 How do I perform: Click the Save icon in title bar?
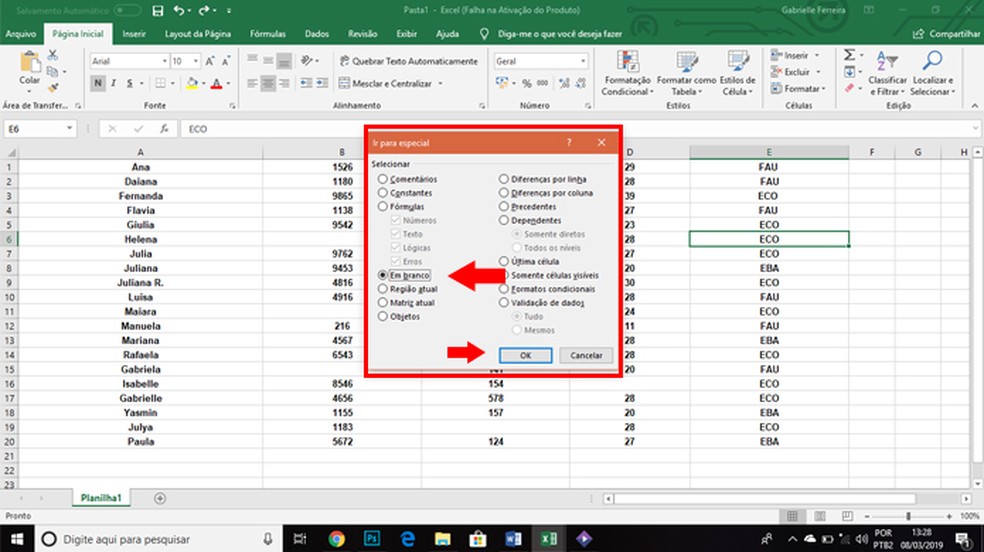[x=158, y=10]
